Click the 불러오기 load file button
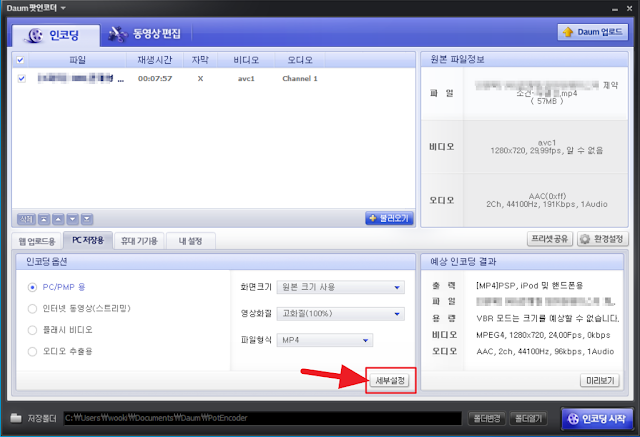 coord(389,218)
